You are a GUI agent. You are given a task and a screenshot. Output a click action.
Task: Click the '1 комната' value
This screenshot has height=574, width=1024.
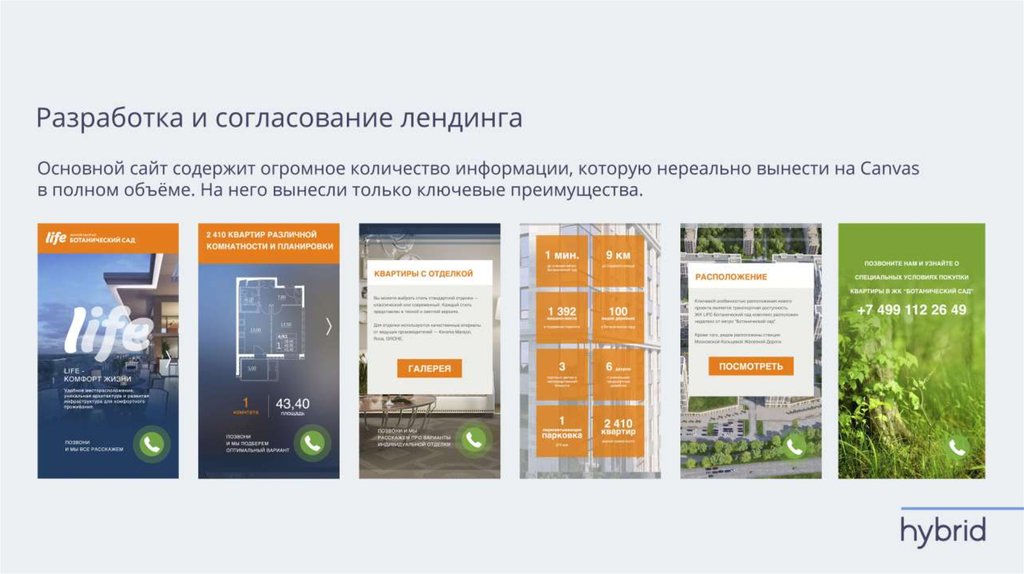[246, 407]
